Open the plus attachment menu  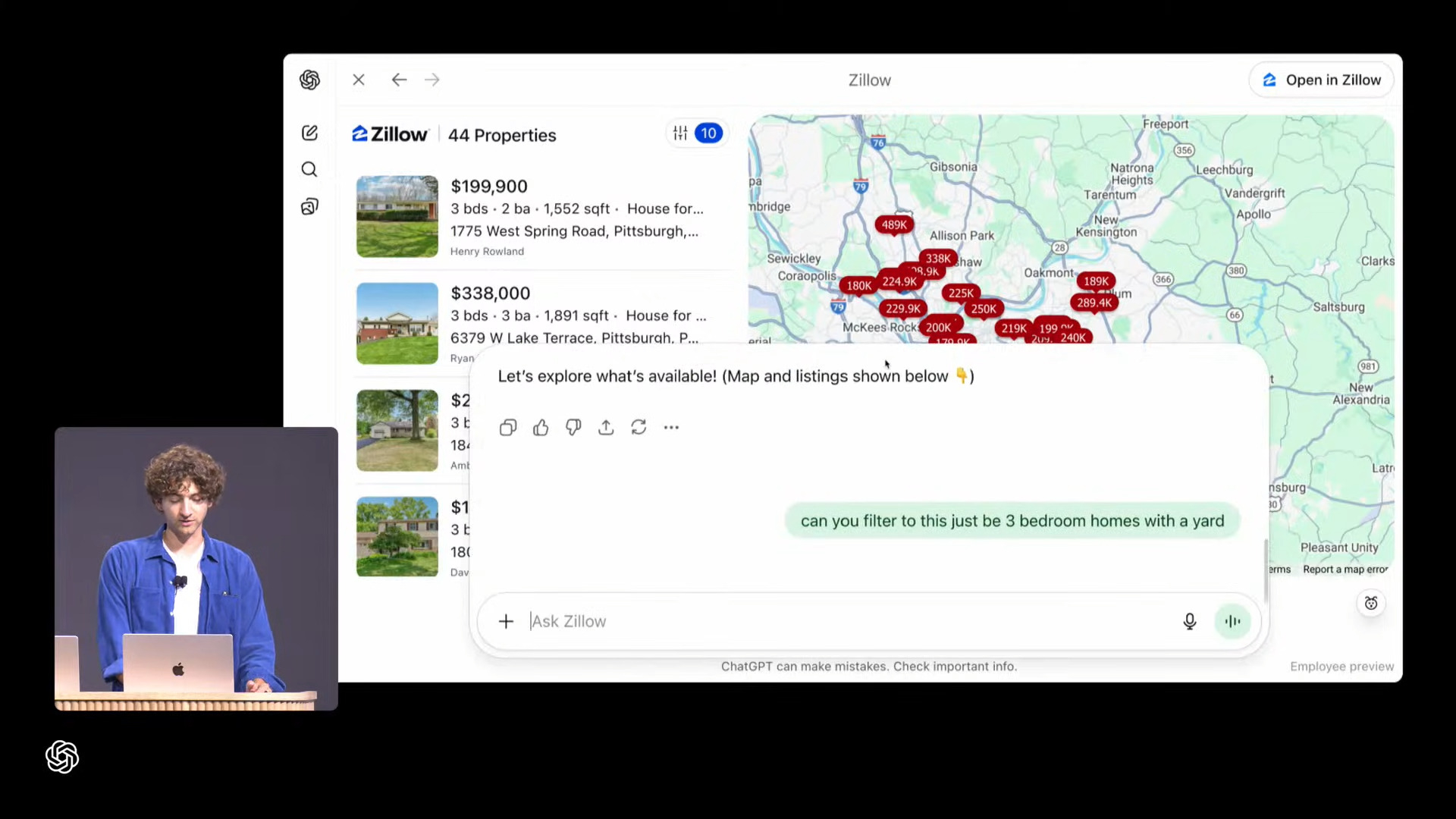(x=506, y=622)
